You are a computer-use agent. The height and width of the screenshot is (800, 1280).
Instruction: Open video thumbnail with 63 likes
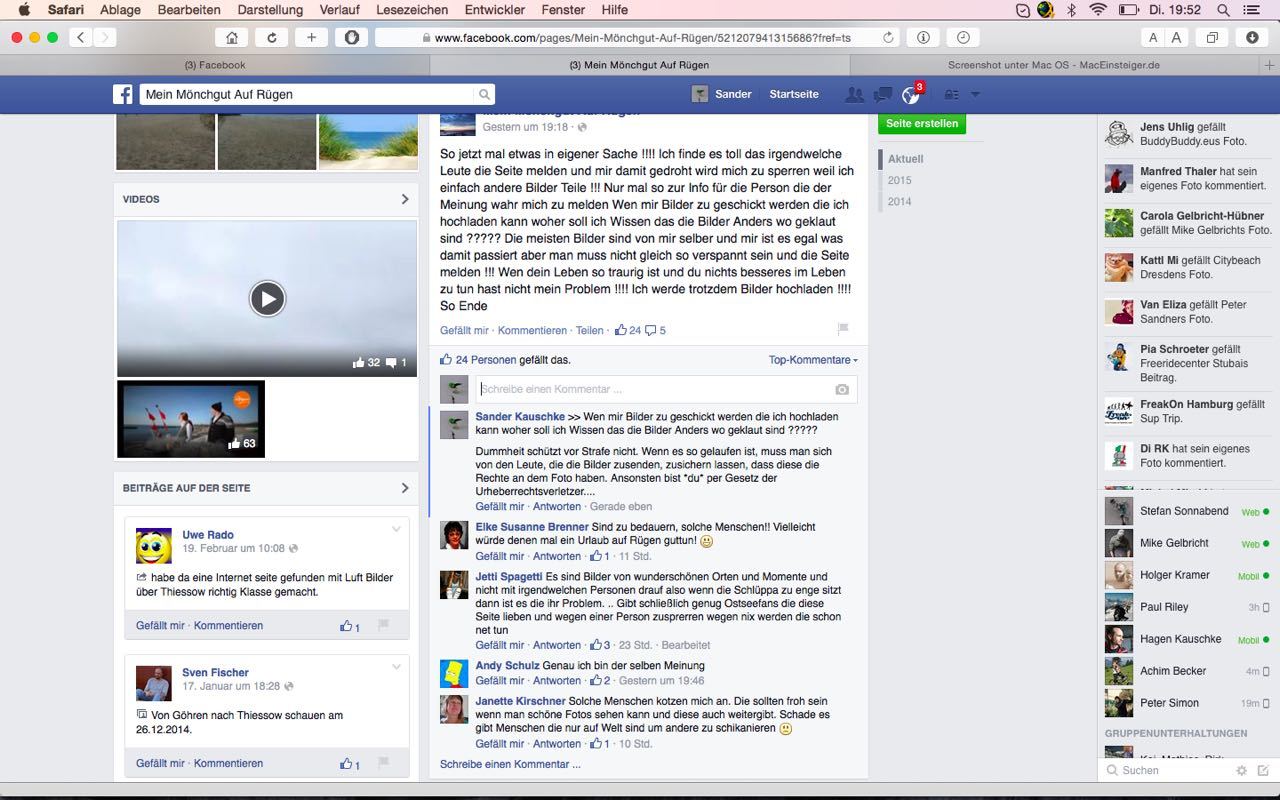pyautogui.click(x=191, y=418)
